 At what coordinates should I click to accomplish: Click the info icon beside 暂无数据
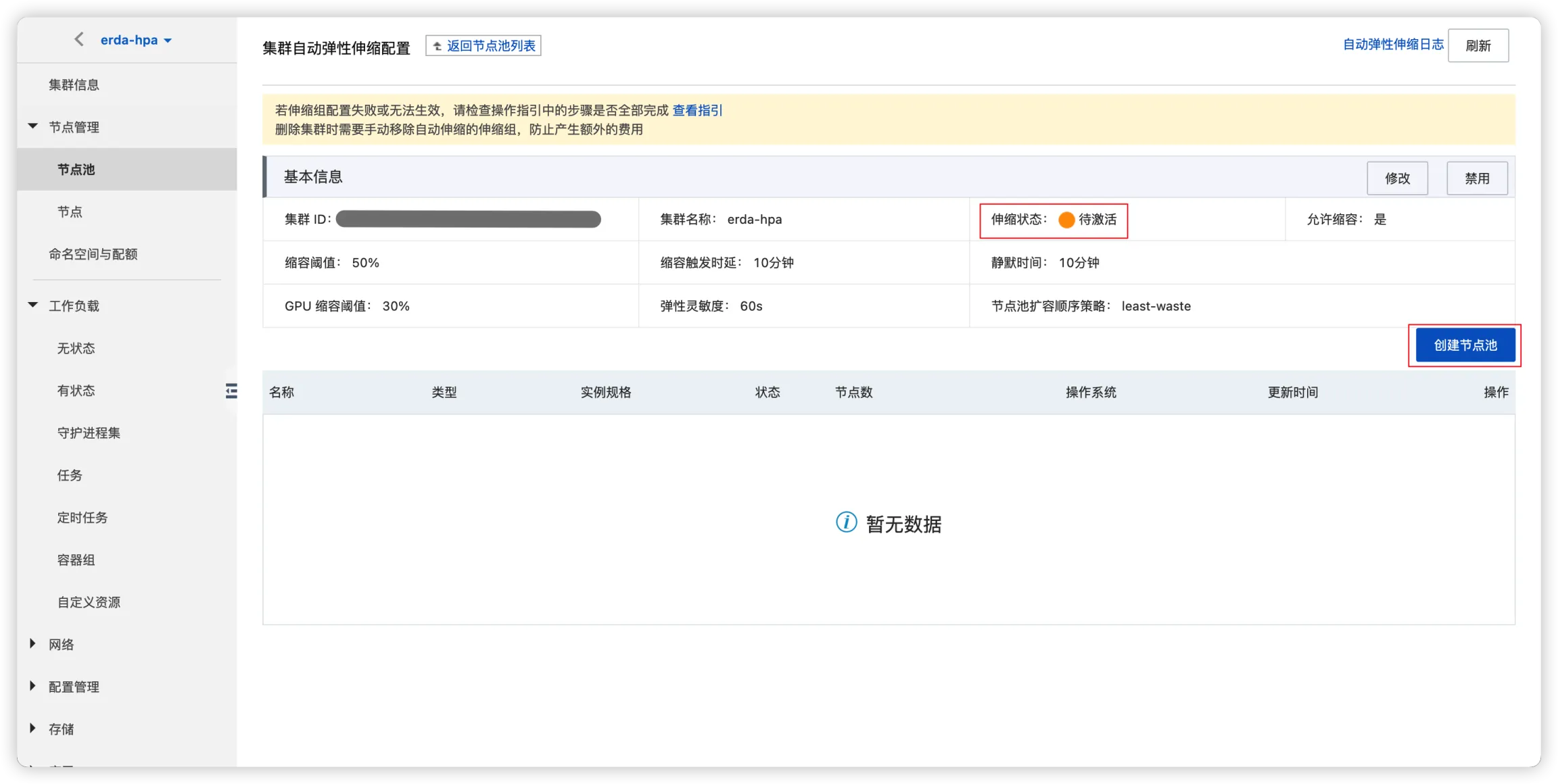846,522
